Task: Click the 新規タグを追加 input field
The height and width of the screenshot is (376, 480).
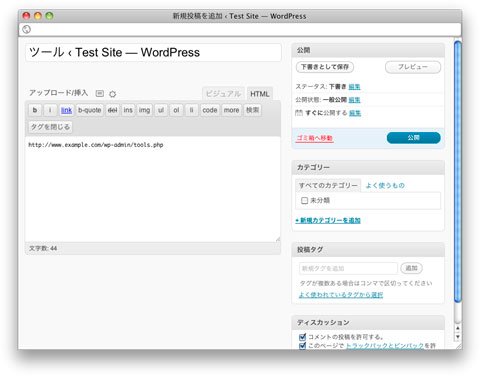Action: [x=348, y=268]
